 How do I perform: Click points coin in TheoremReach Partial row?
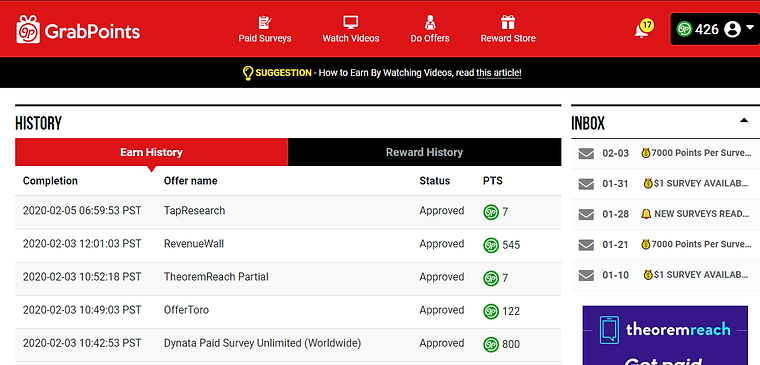pyautogui.click(x=491, y=278)
